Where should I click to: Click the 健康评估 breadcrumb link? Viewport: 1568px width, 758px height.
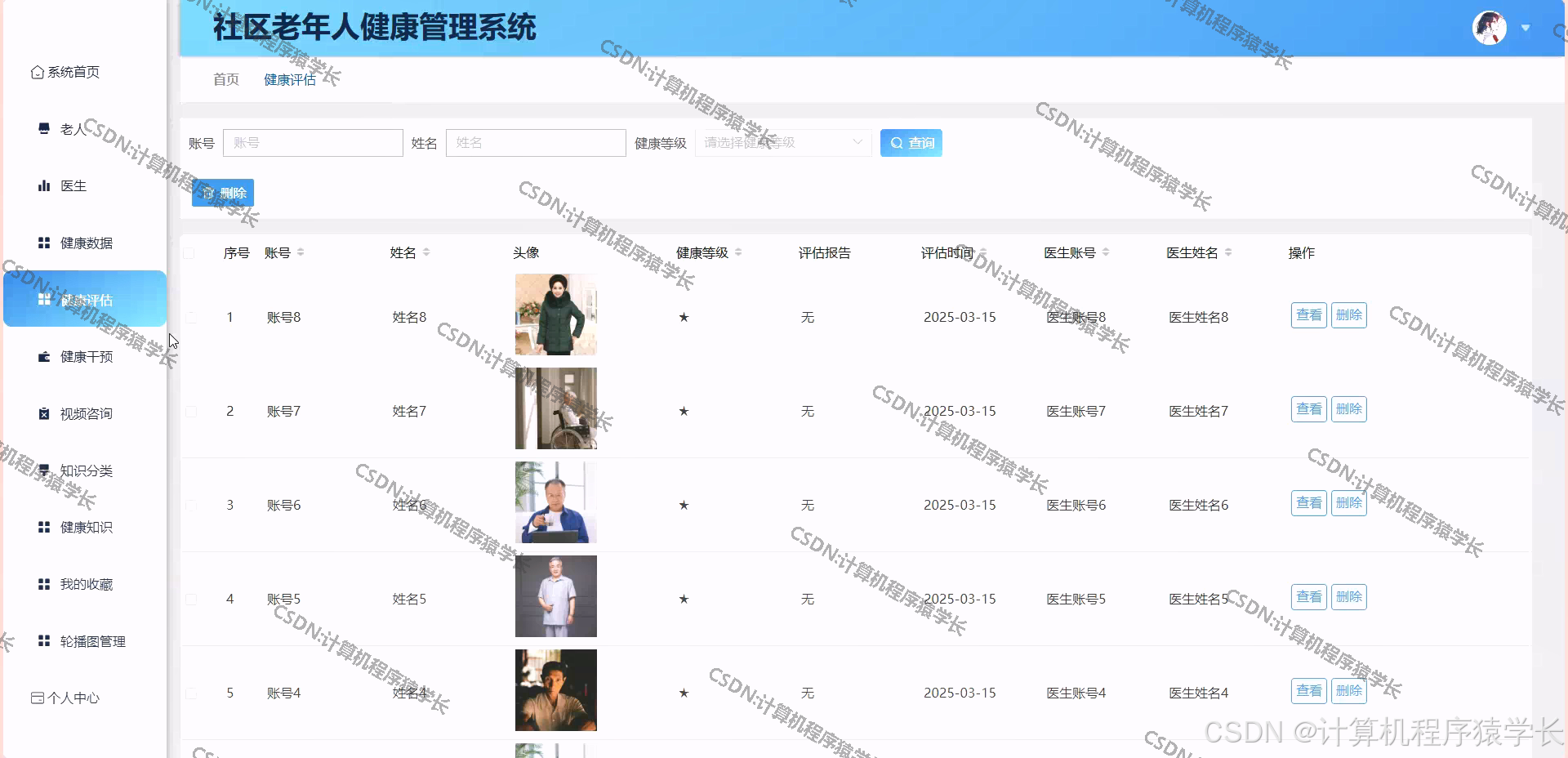[290, 79]
